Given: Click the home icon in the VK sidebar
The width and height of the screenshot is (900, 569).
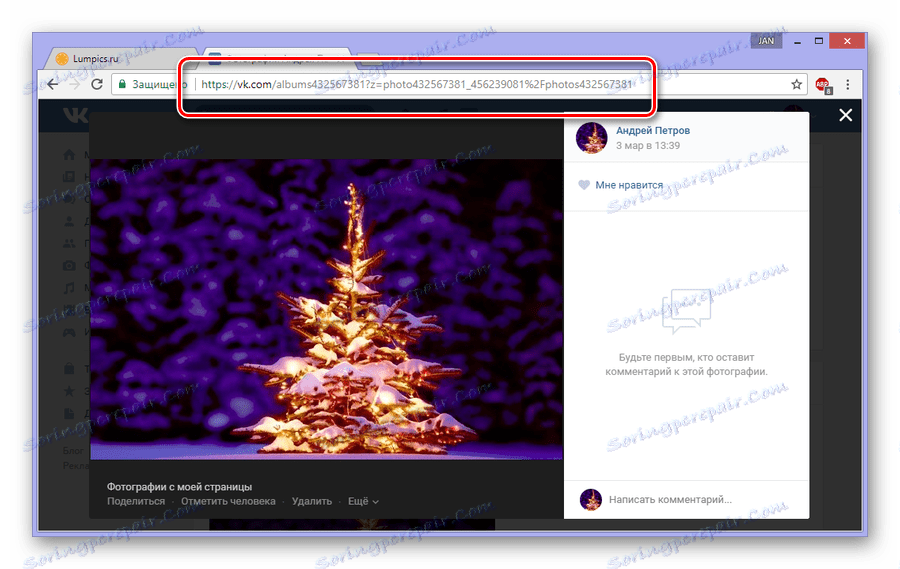Looking at the screenshot, I should (x=69, y=154).
